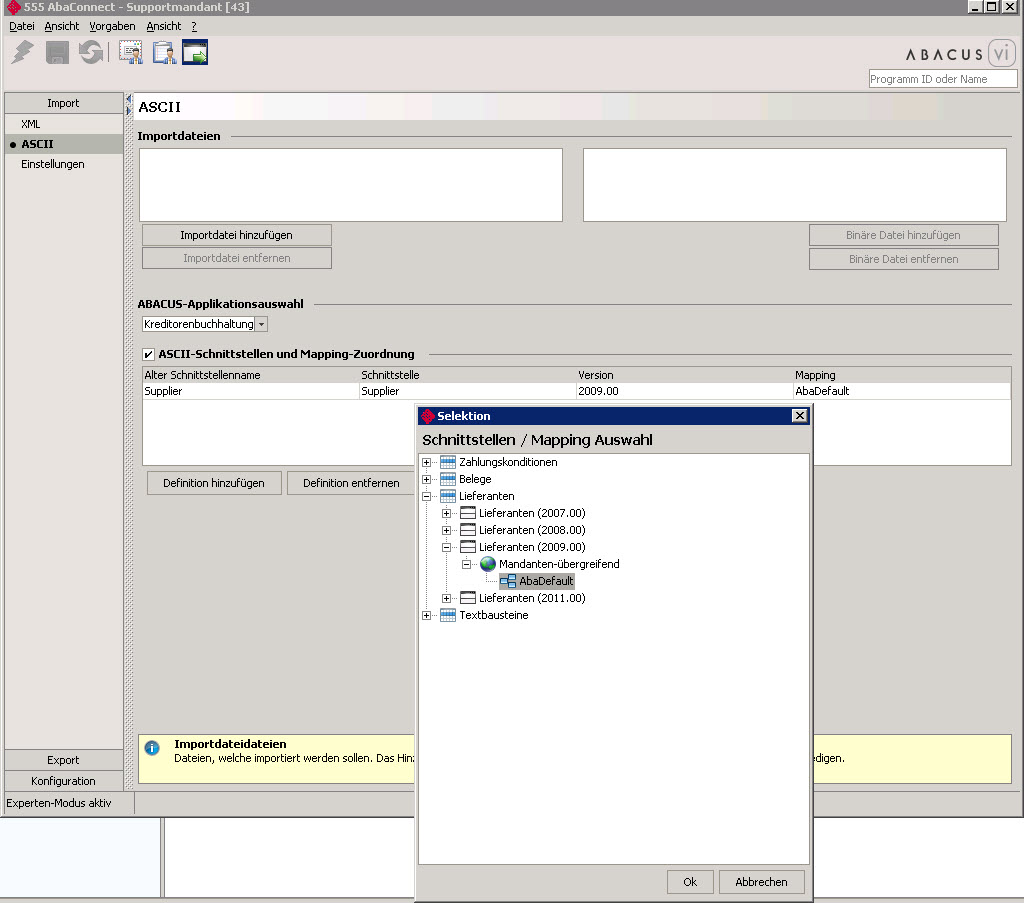Click the left Importdateien list box
1024x903 pixels.
[x=351, y=185]
